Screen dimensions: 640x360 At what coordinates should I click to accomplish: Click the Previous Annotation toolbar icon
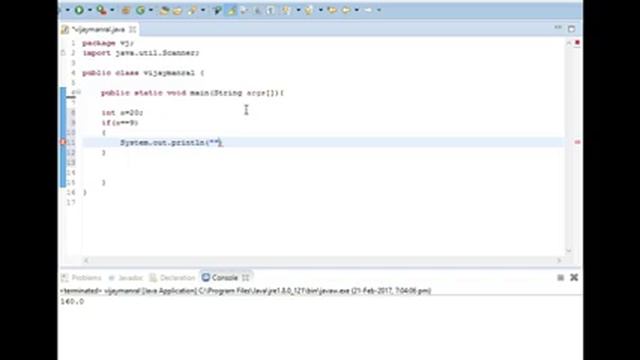309,10
